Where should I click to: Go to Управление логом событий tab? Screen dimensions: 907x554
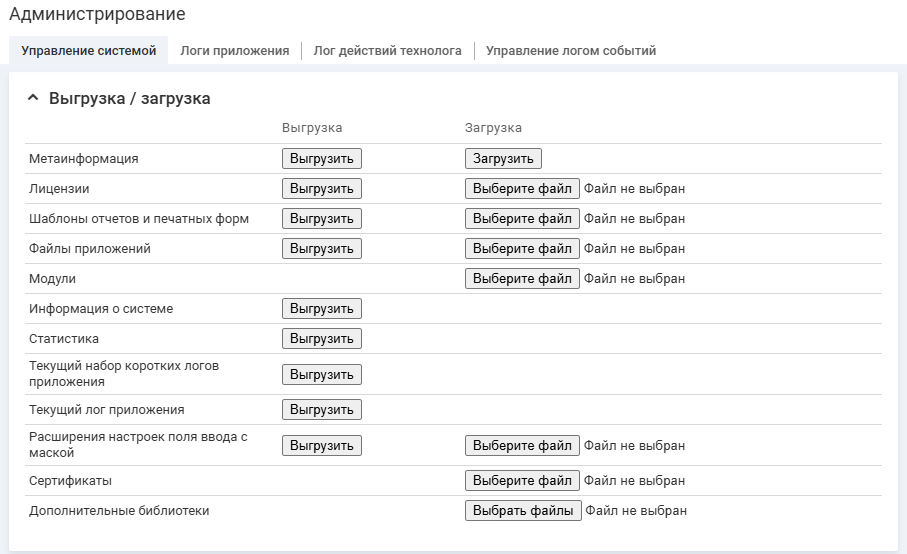tap(571, 51)
